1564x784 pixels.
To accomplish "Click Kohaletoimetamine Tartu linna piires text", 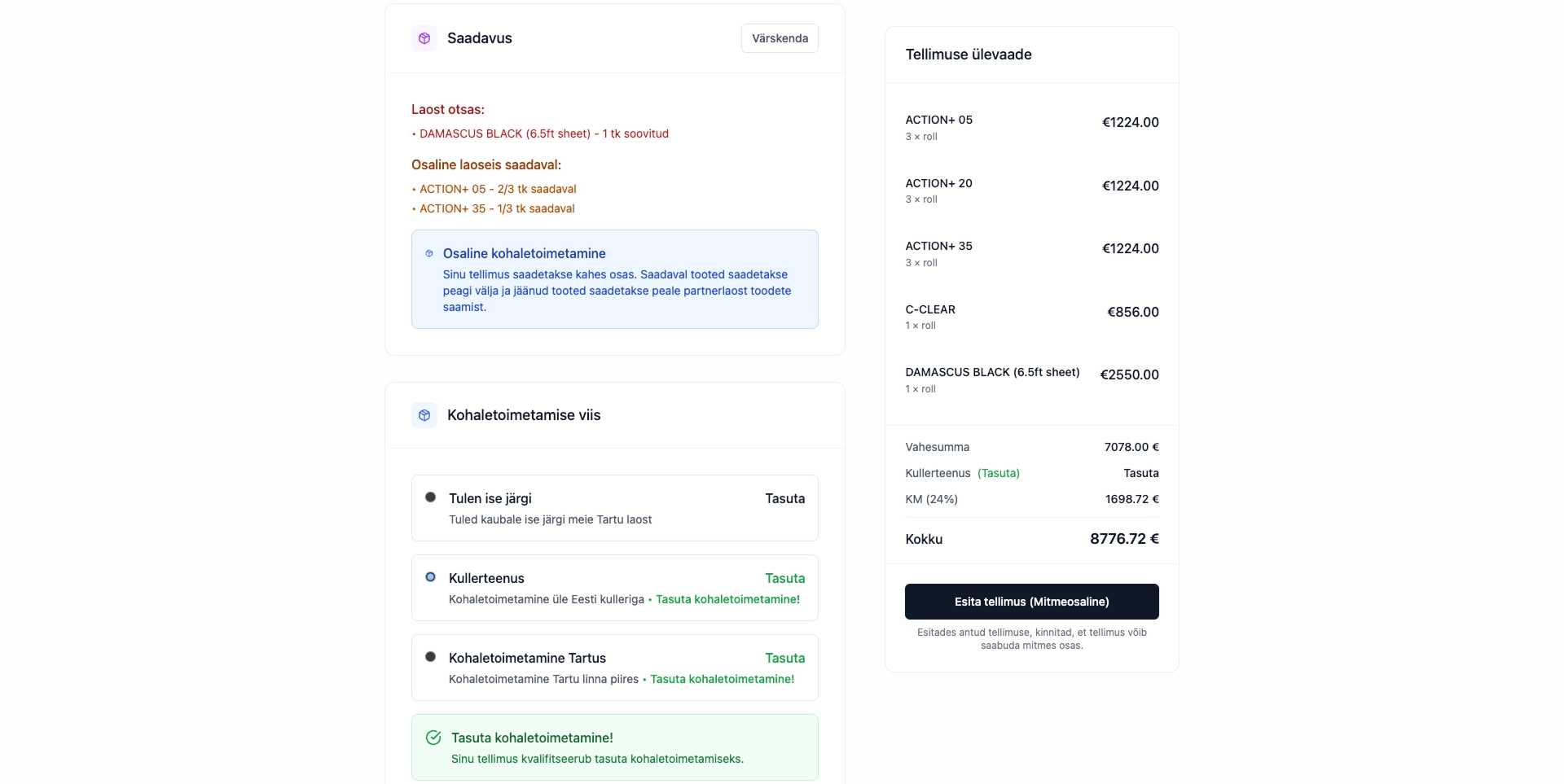I will click(543, 679).
